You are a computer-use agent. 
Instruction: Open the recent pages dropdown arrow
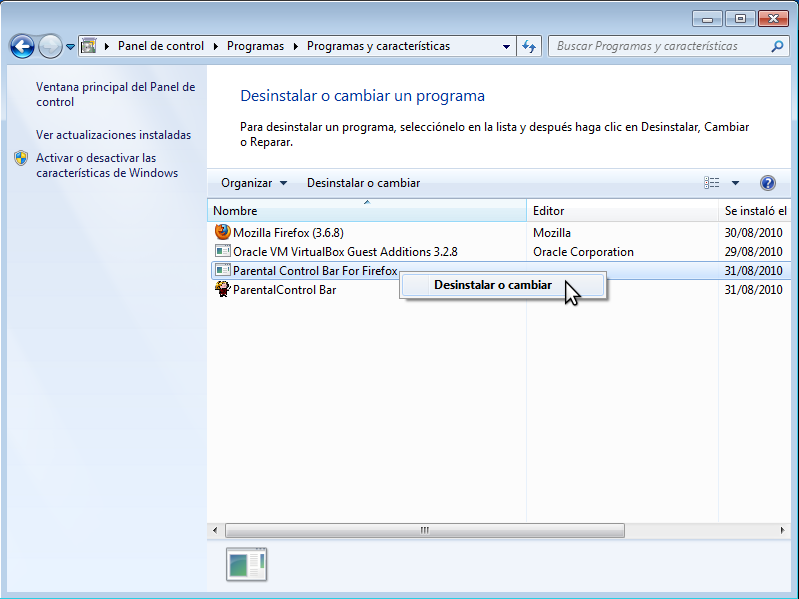click(70, 47)
